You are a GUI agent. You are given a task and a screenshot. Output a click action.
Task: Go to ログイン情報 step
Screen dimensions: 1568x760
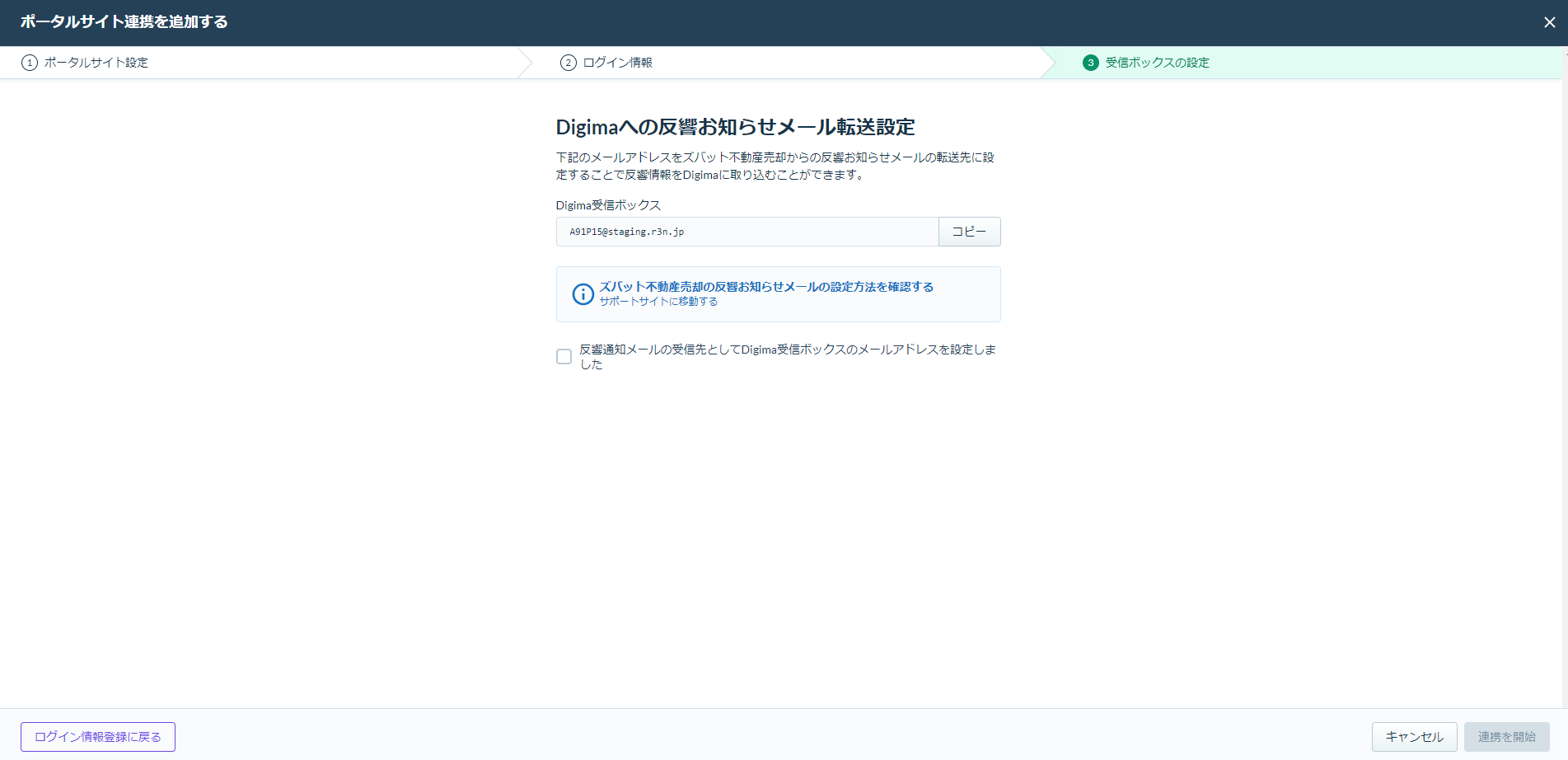pyautogui.click(x=617, y=63)
